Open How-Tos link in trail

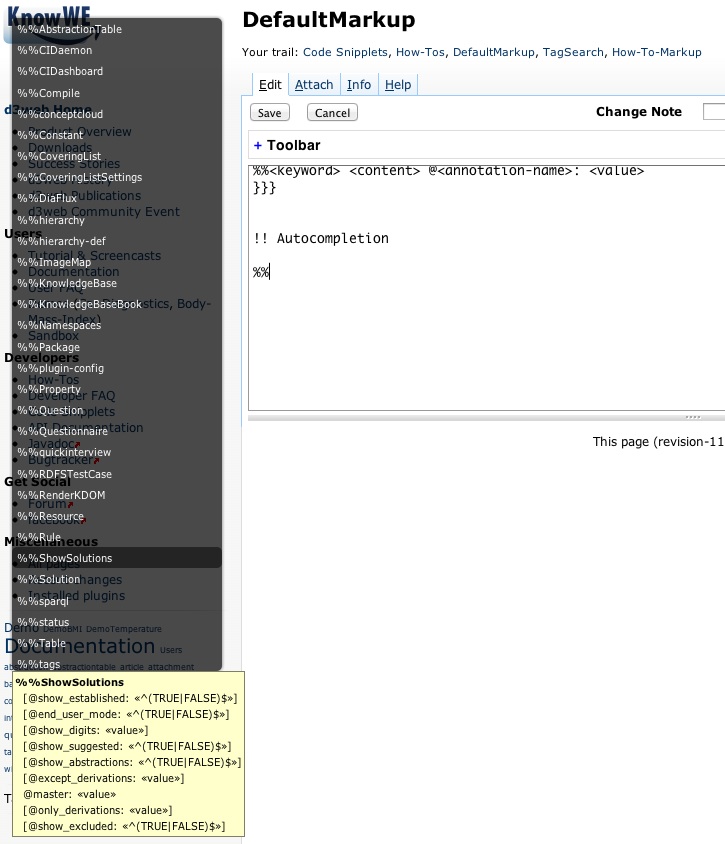420,52
